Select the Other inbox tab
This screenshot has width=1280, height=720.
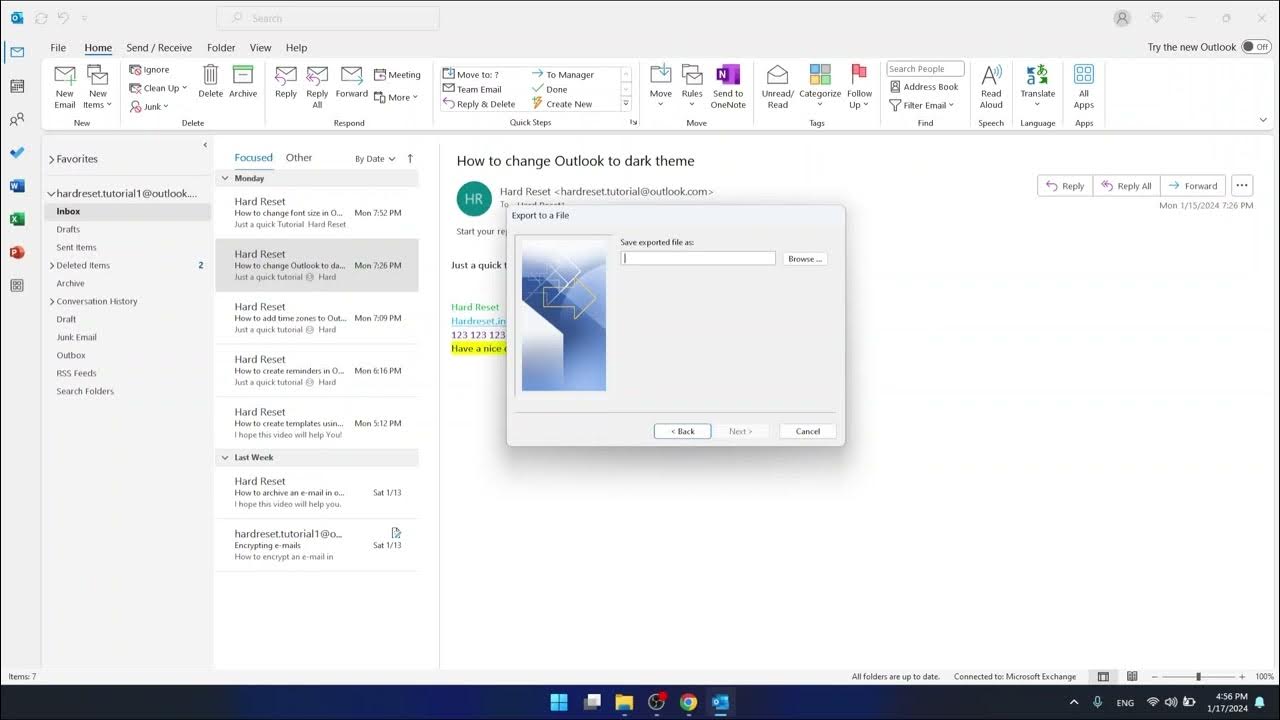pyautogui.click(x=298, y=157)
